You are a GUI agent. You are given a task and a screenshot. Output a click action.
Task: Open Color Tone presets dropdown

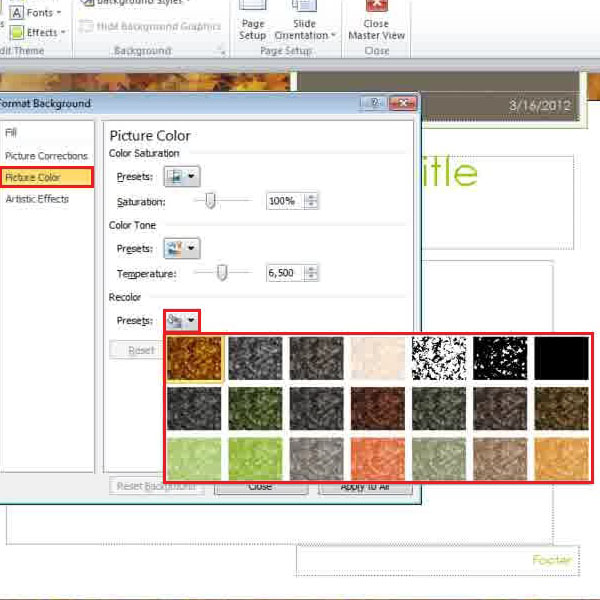(182, 248)
